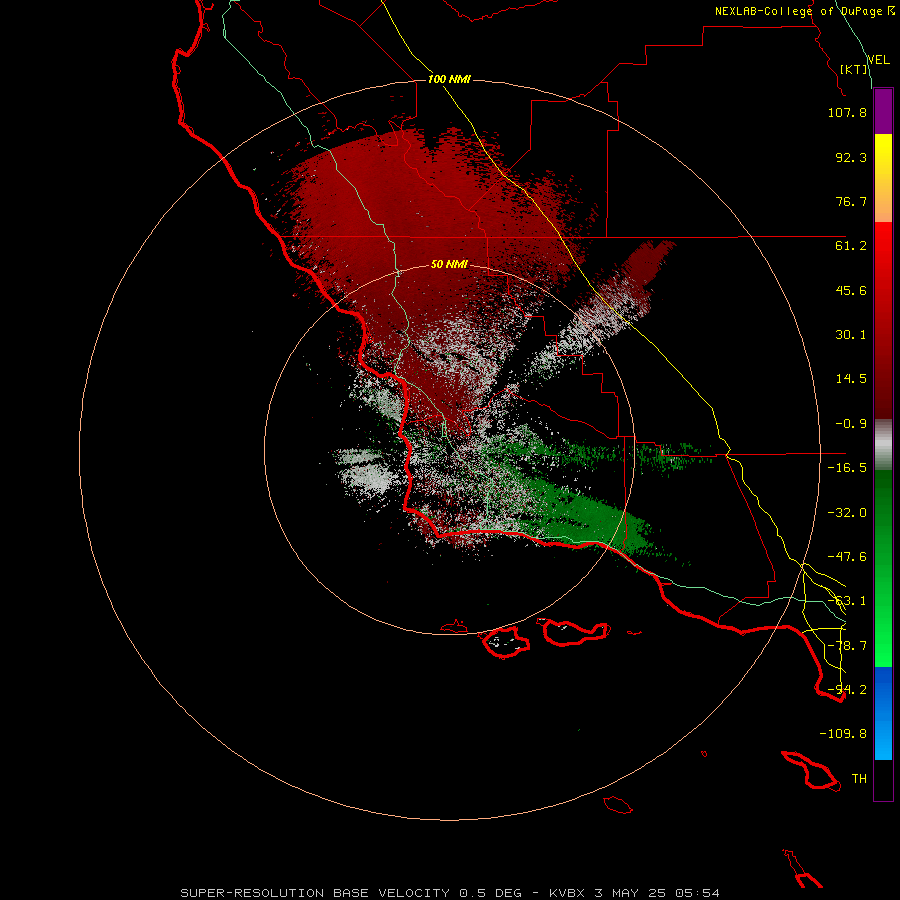The image size is (900, 900).
Task: Click the 14.5 scale value
Action: [851, 379]
